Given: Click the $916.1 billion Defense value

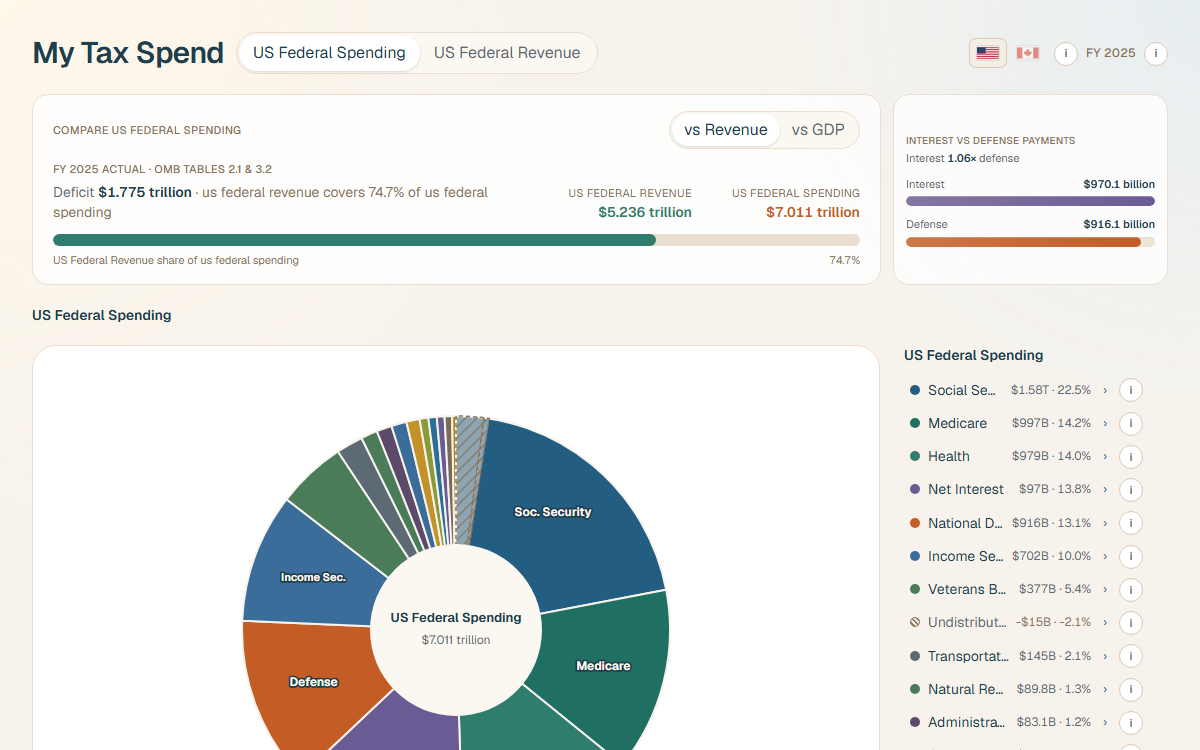Looking at the screenshot, I should tap(1119, 224).
